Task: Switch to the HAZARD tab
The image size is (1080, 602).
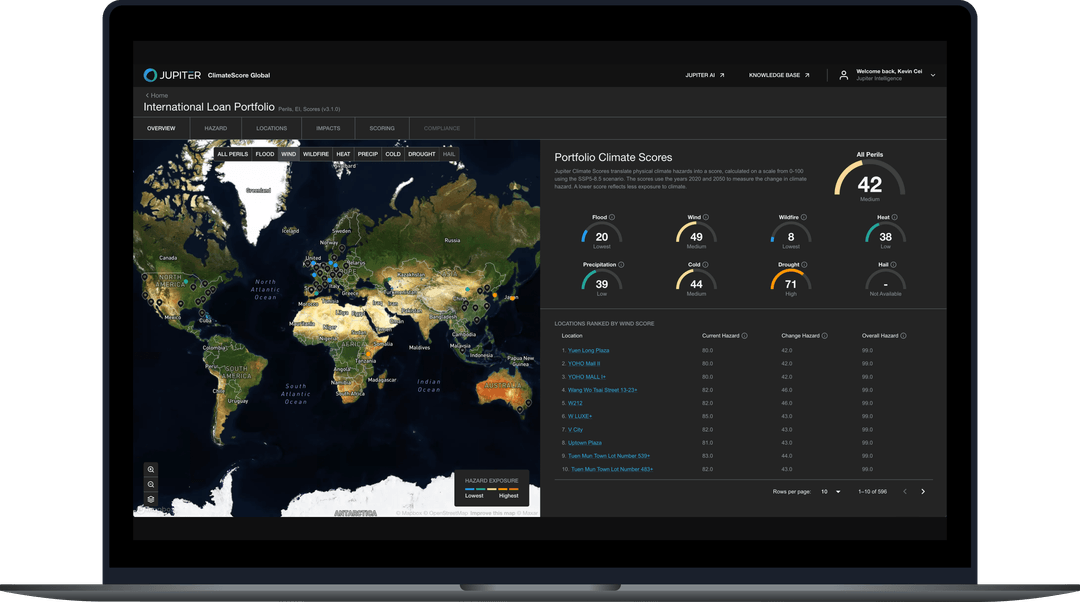Action: (x=215, y=128)
